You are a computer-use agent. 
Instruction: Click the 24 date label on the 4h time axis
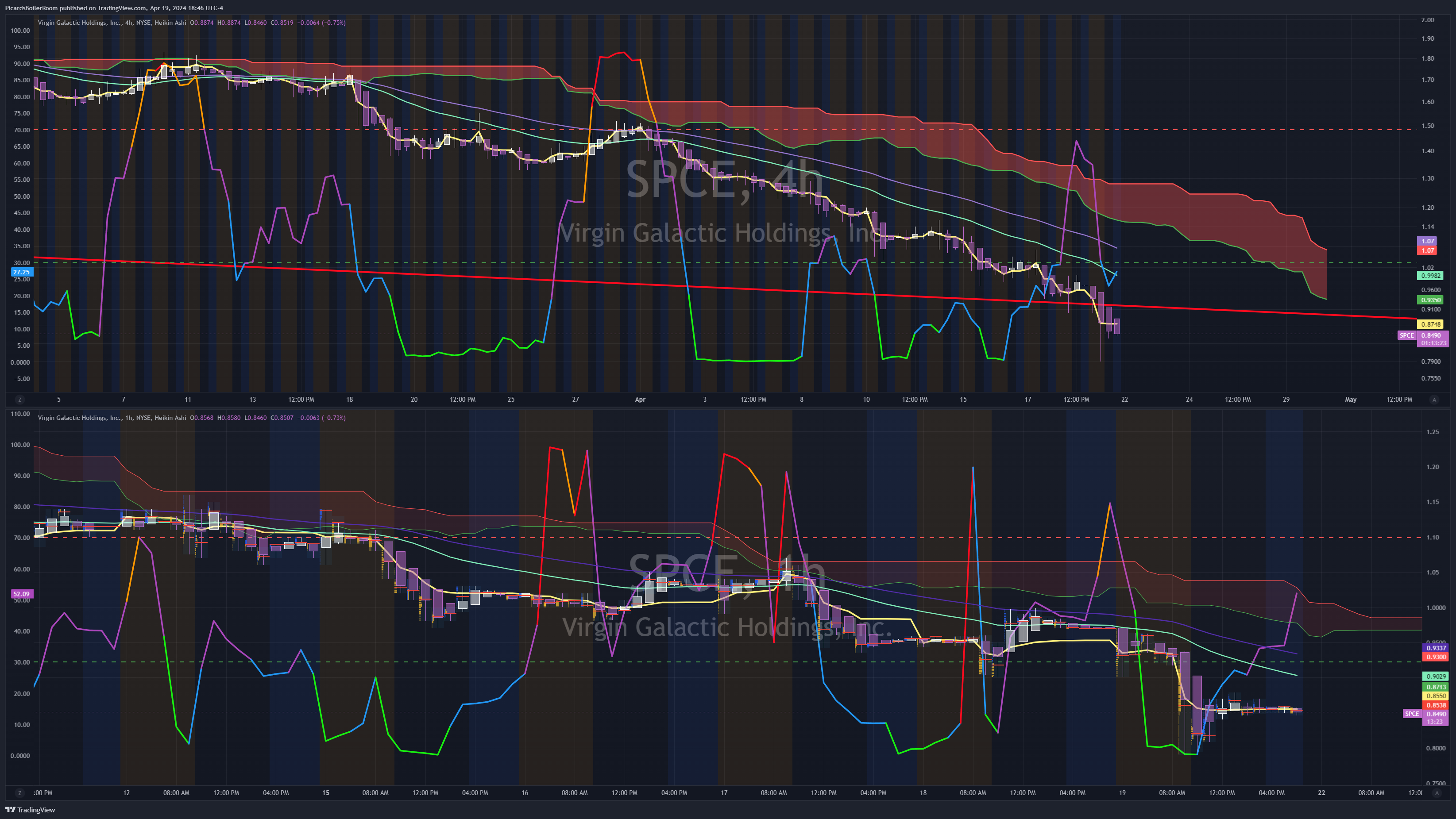pos(1189,400)
